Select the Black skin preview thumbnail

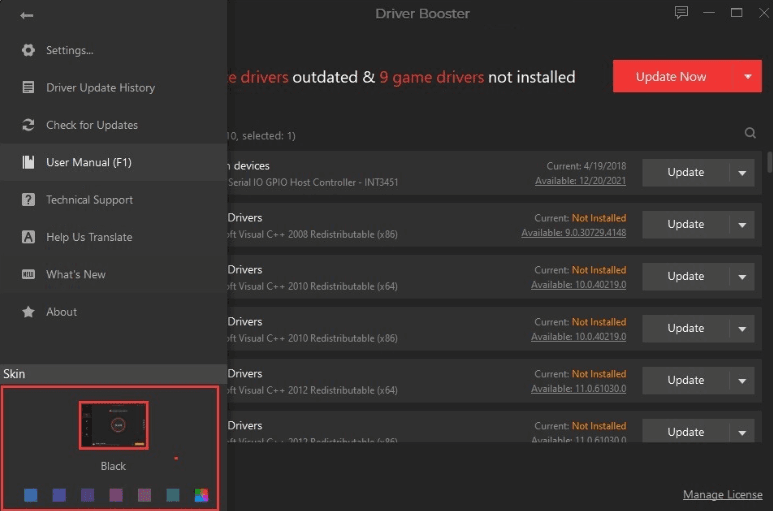tap(113, 425)
